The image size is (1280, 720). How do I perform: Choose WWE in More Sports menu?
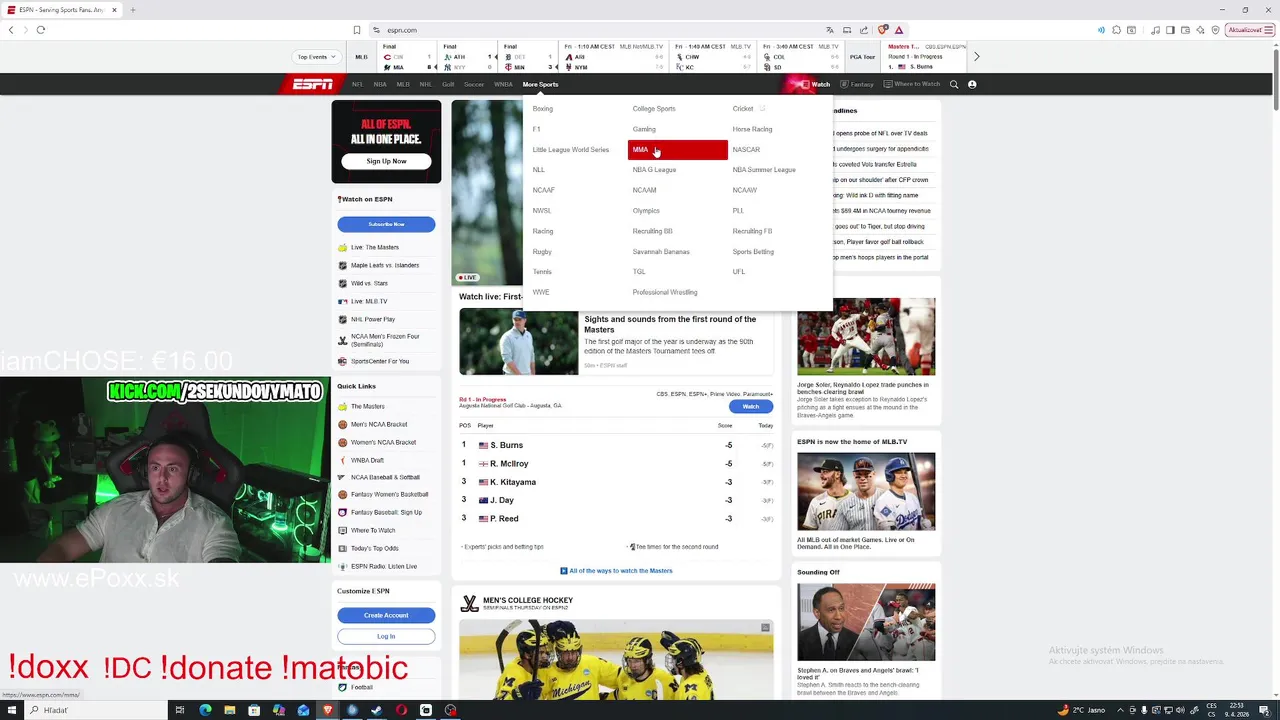(541, 292)
